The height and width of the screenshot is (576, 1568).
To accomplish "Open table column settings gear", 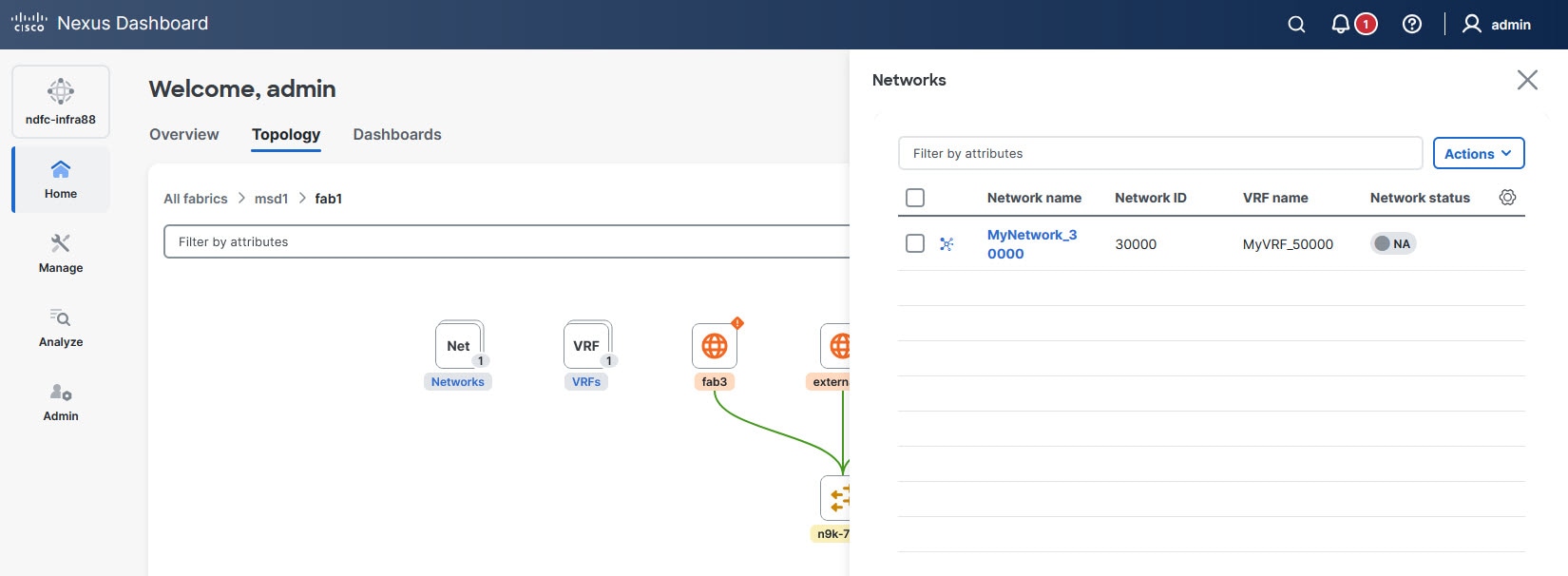I will tap(1507, 198).
